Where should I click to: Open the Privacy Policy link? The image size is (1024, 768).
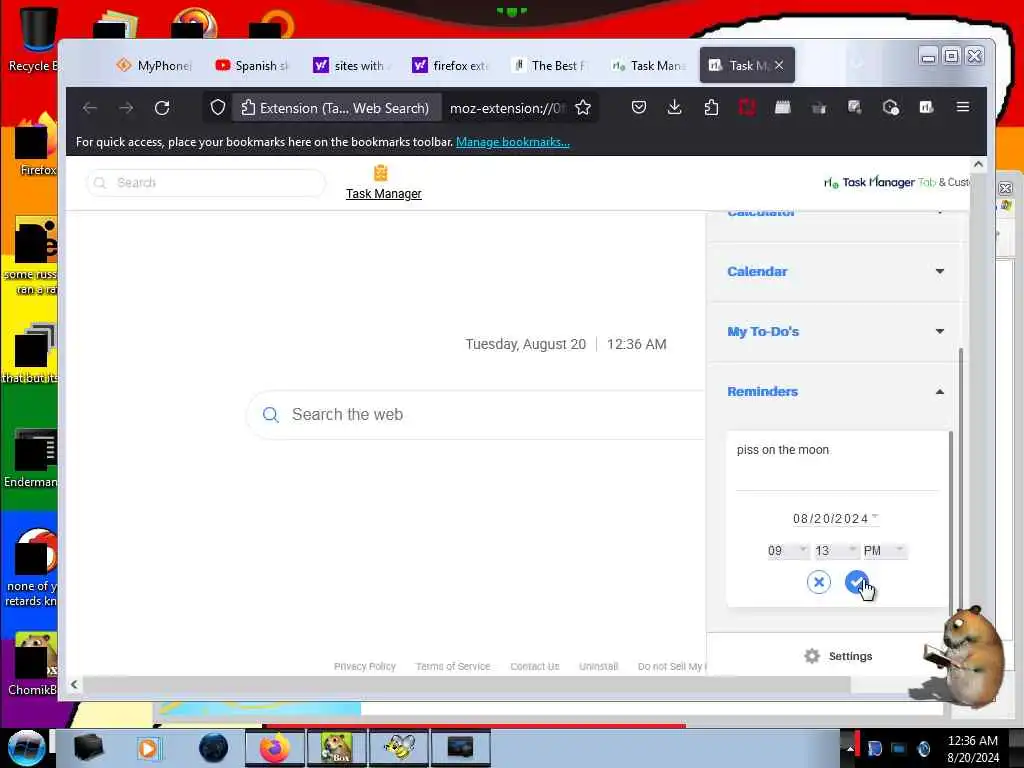coord(364,666)
